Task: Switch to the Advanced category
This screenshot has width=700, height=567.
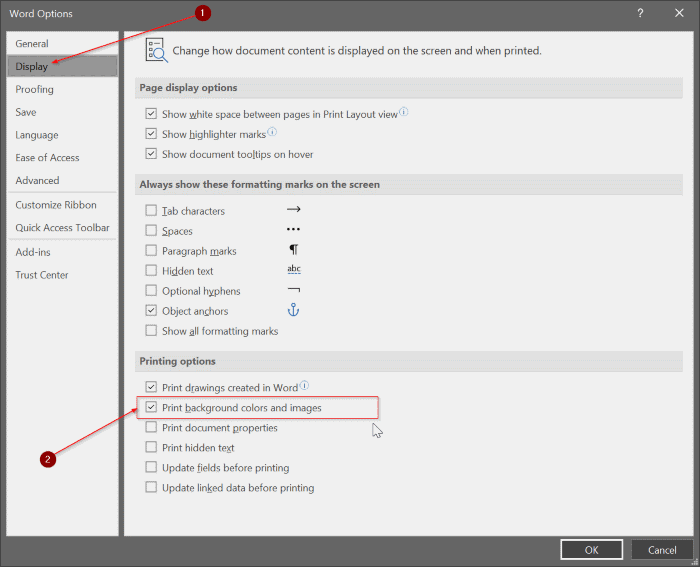Action: click(x=62, y=180)
